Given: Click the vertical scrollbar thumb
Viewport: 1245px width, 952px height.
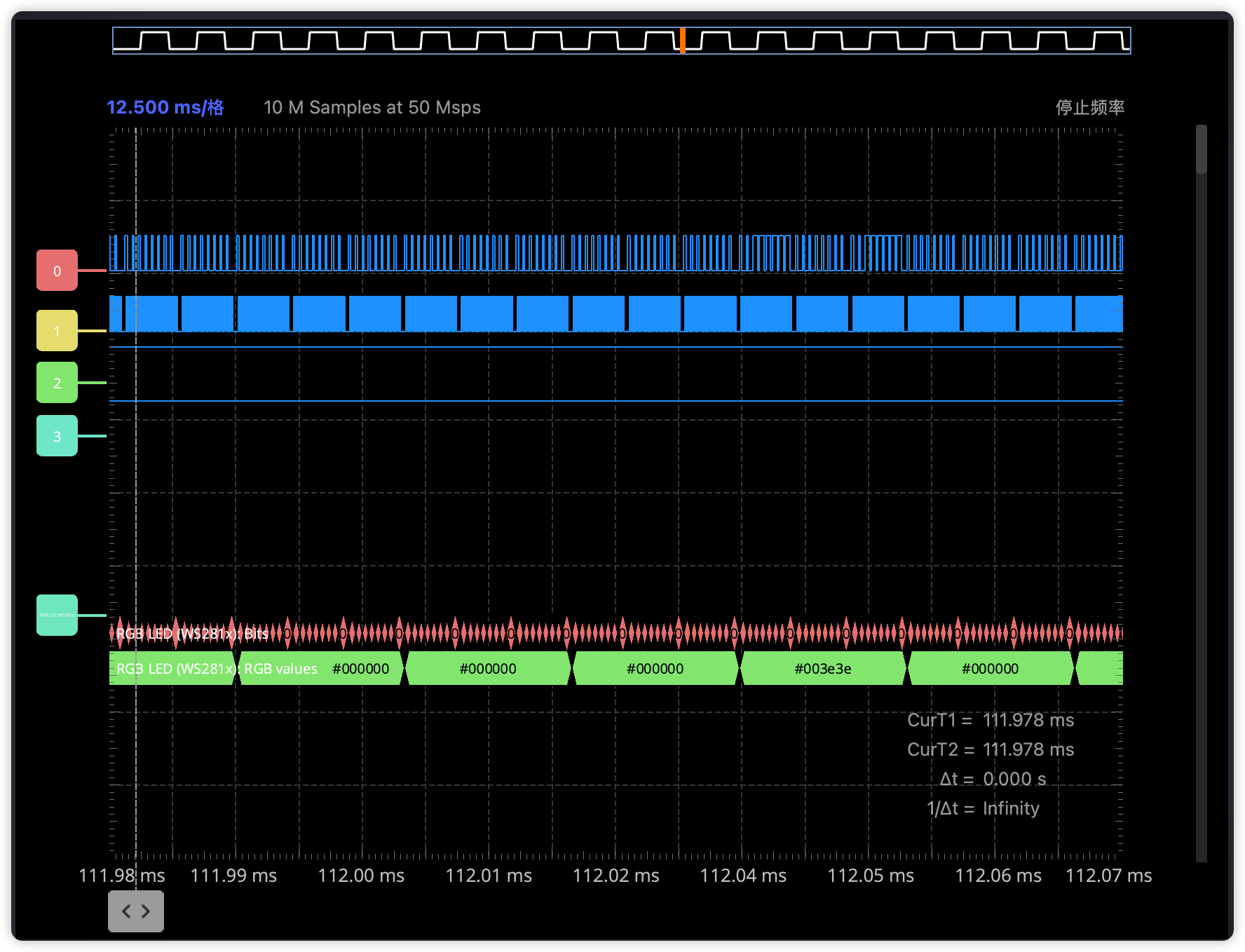Looking at the screenshot, I should (1201, 149).
